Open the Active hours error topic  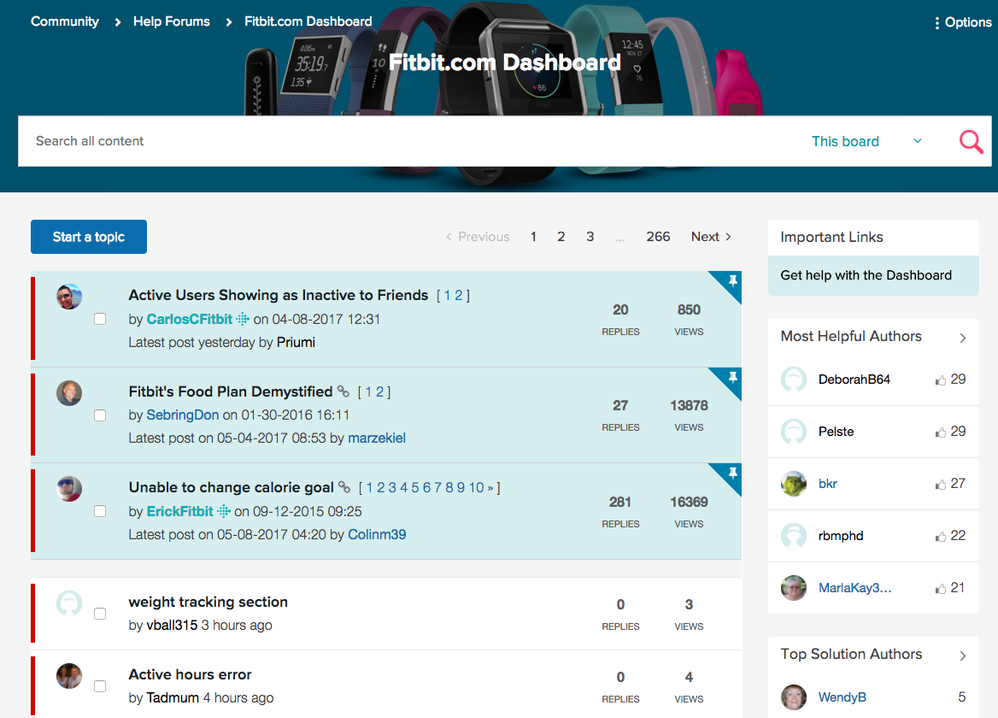(x=190, y=675)
